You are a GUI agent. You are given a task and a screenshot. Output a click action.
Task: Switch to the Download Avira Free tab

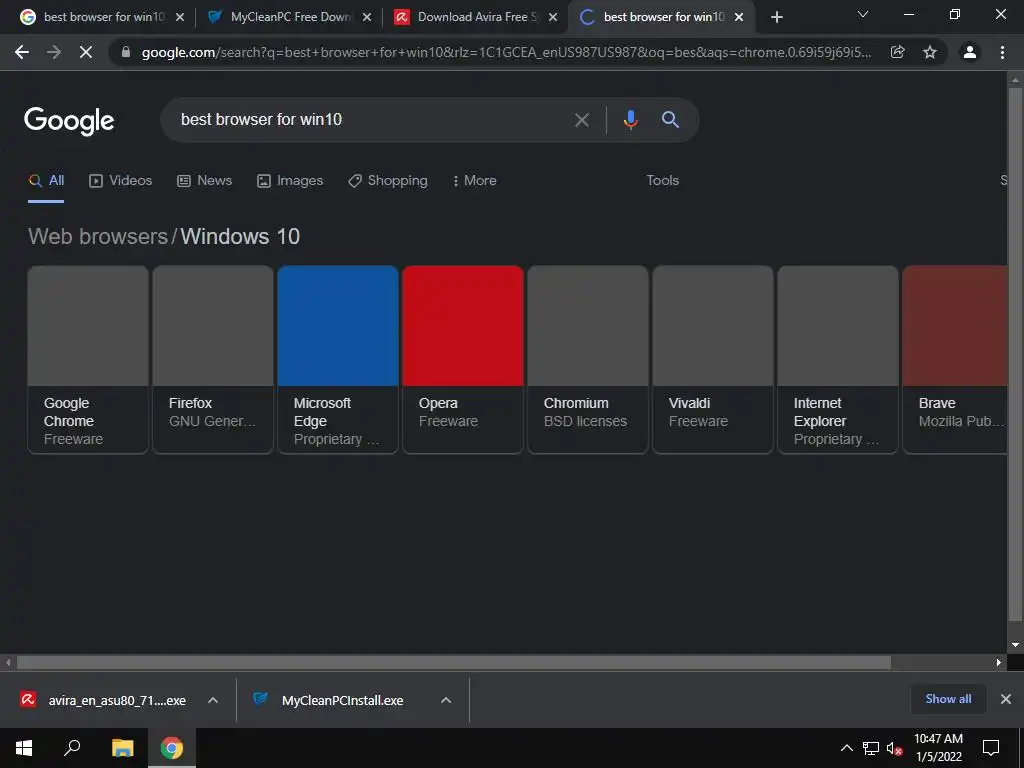tap(475, 17)
